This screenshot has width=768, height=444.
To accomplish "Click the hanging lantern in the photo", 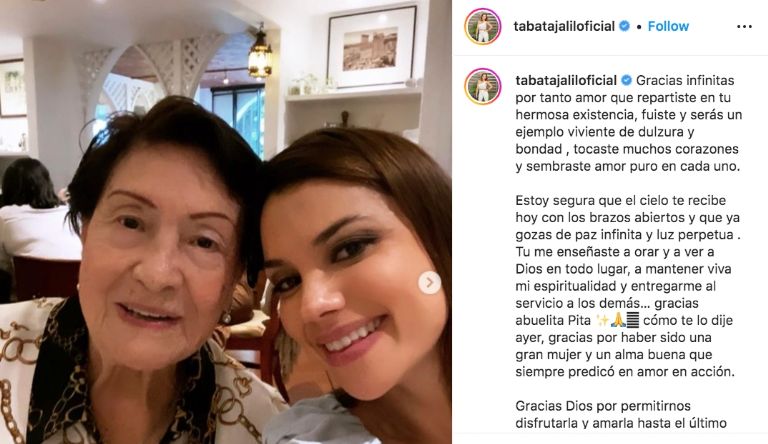I will tap(260, 54).
